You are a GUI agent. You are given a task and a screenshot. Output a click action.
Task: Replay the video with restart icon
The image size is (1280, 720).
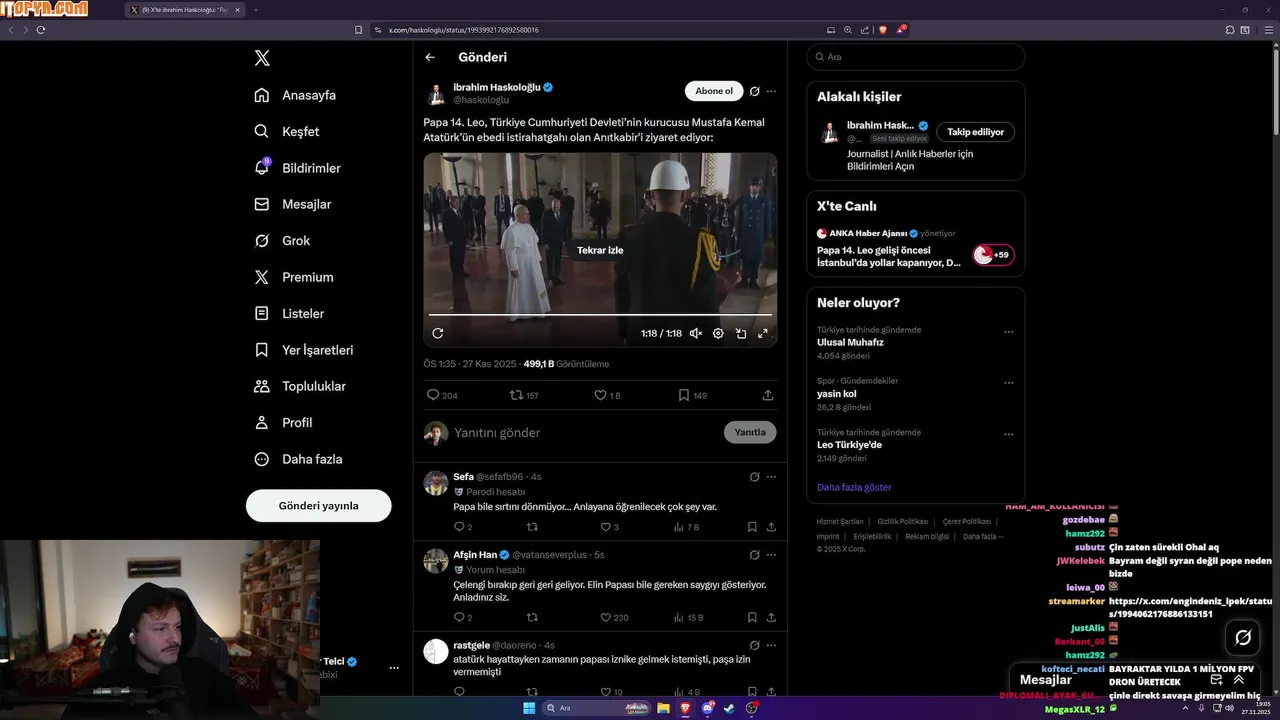tap(437, 333)
